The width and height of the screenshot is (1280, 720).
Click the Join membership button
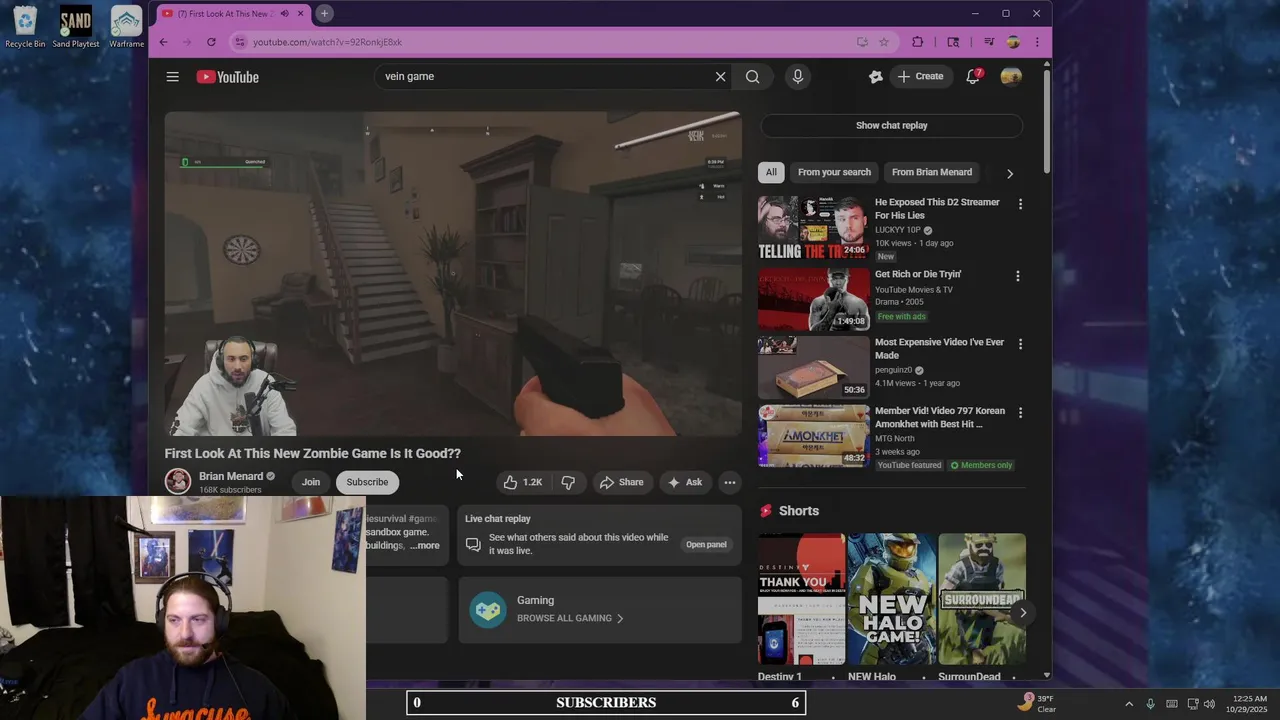tap(311, 482)
